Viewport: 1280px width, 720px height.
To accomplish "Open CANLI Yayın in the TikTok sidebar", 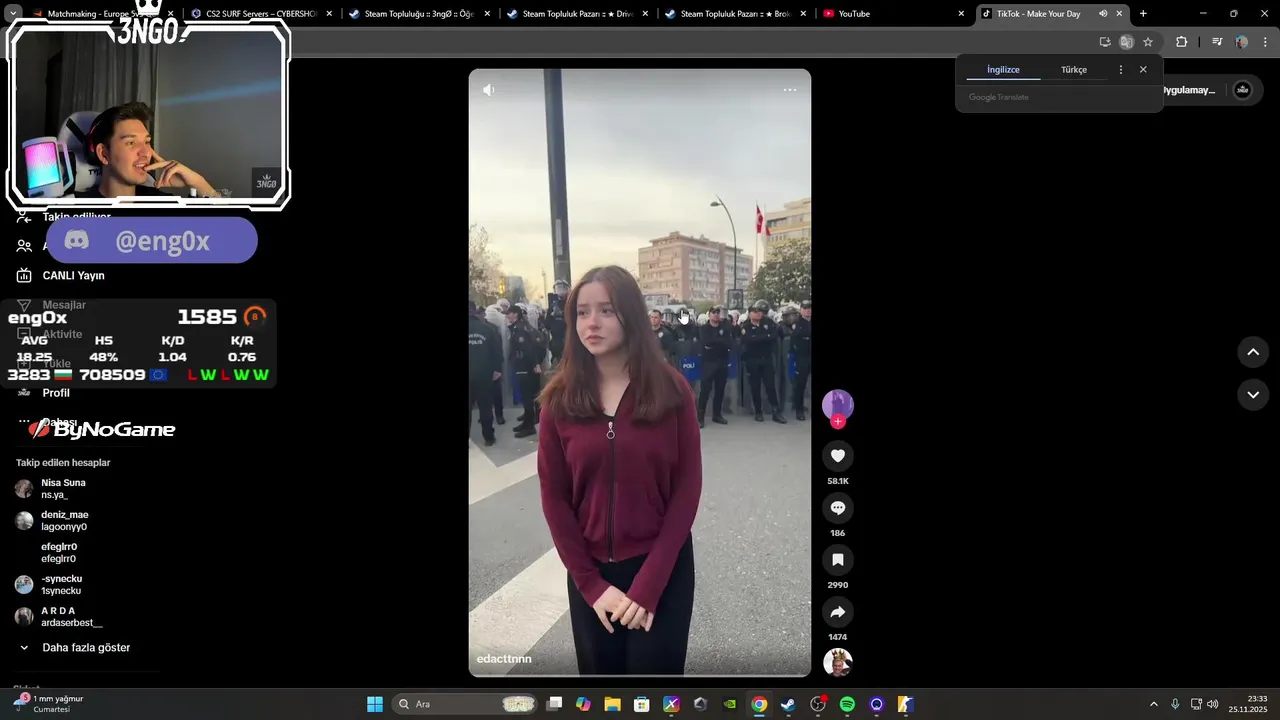I will pos(60,275).
